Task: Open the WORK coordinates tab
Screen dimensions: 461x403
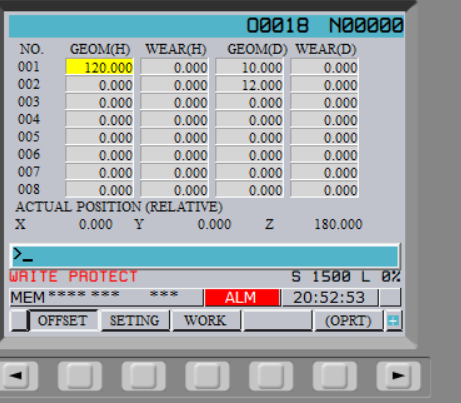Action: click(206, 321)
